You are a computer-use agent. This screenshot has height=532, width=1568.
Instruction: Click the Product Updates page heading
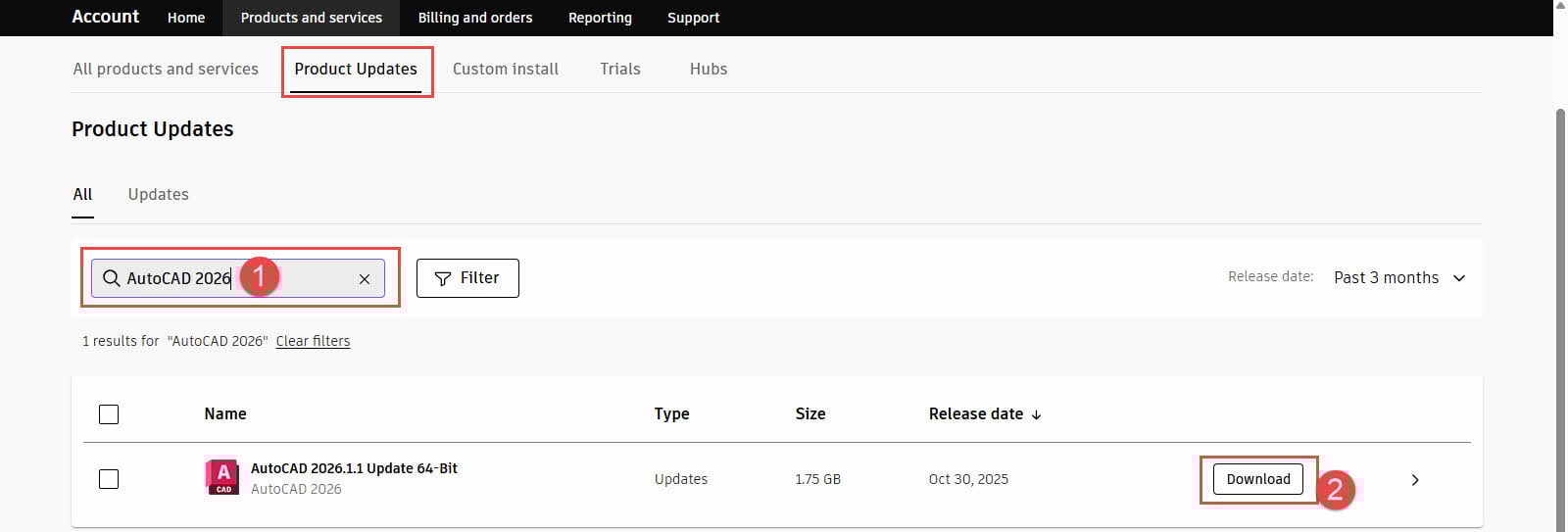(153, 129)
